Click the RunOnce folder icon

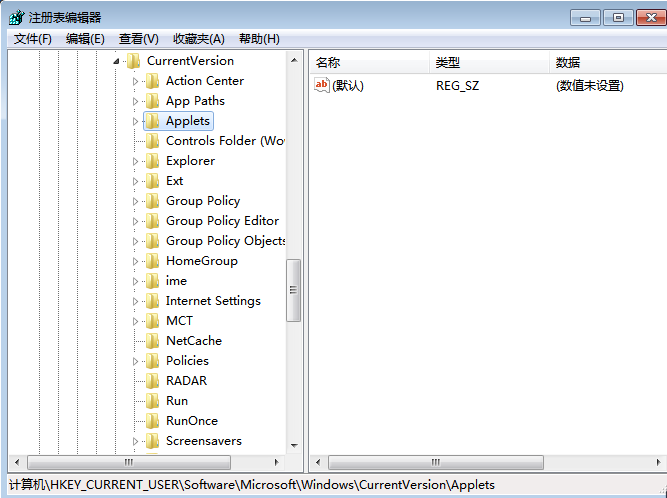[x=152, y=421]
